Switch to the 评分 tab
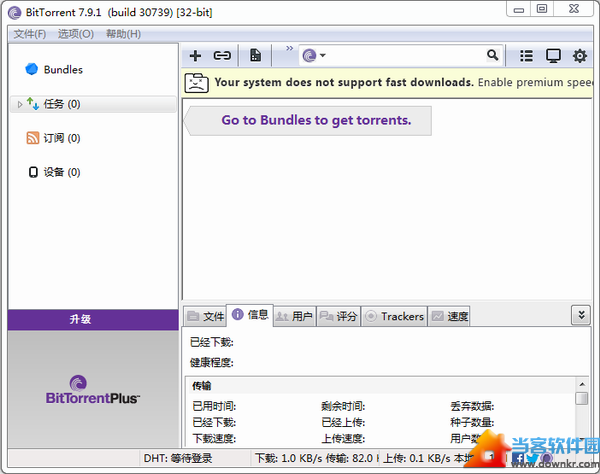 [338, 316]
